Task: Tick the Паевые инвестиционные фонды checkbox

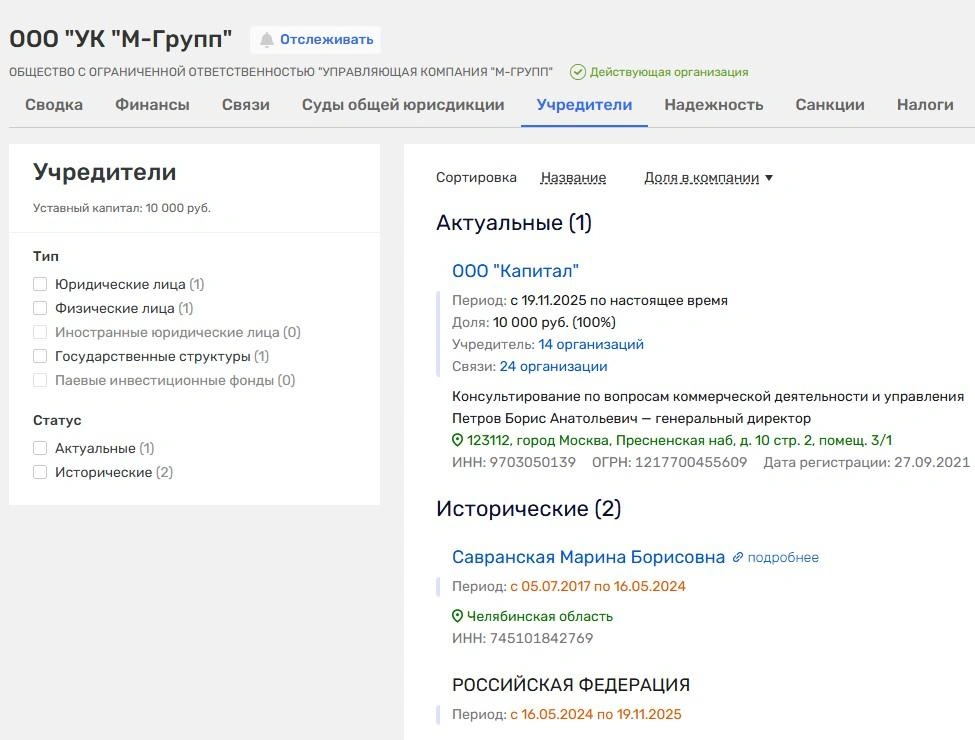Action: [40, 380]
